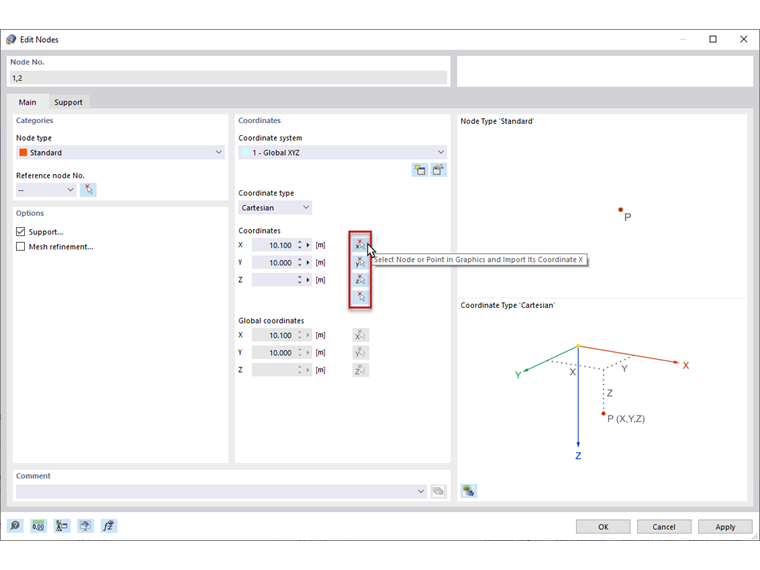Pick reference node in graphics icon
760x570 pixels.
[88, 190]
